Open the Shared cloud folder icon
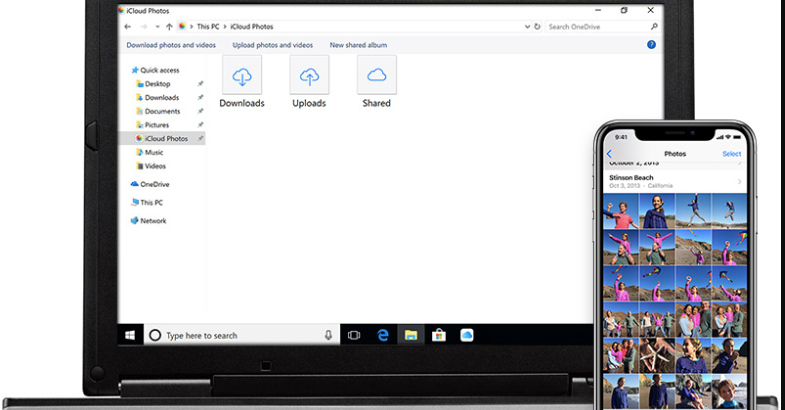 (376, 75)
